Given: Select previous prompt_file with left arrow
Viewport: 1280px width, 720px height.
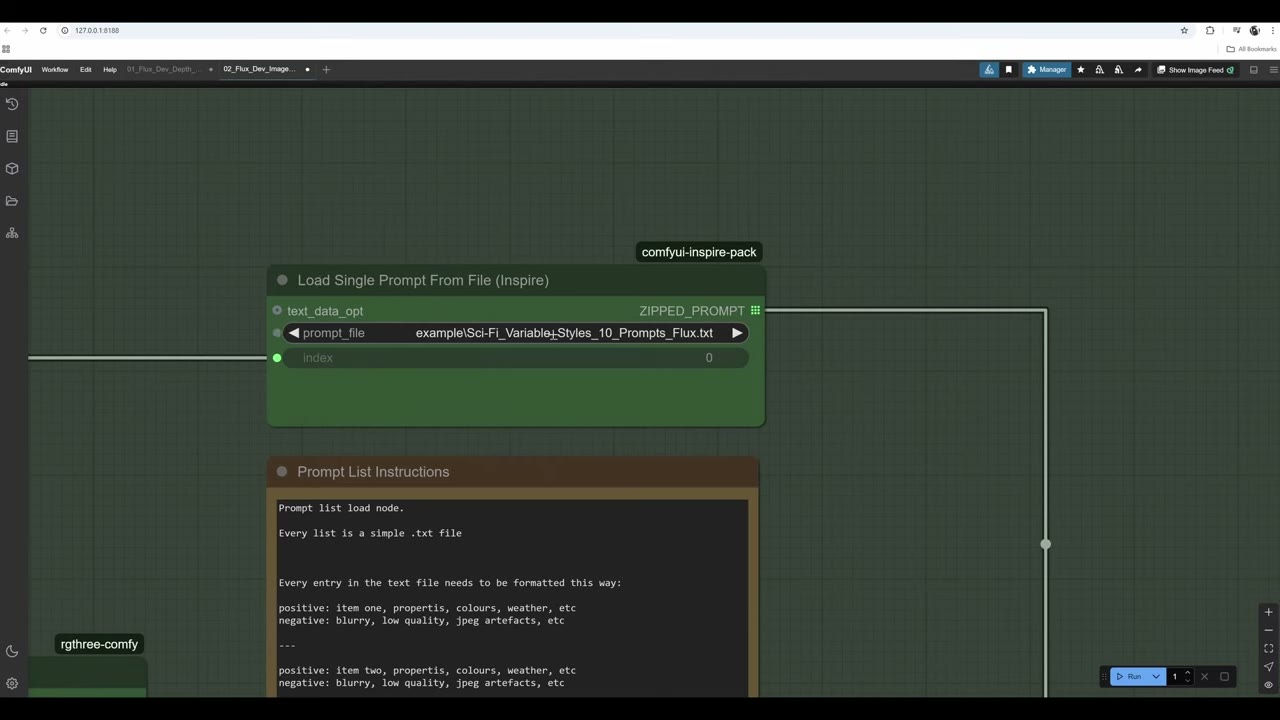Looking at the screenshot, I should click(x=293, y=333).
